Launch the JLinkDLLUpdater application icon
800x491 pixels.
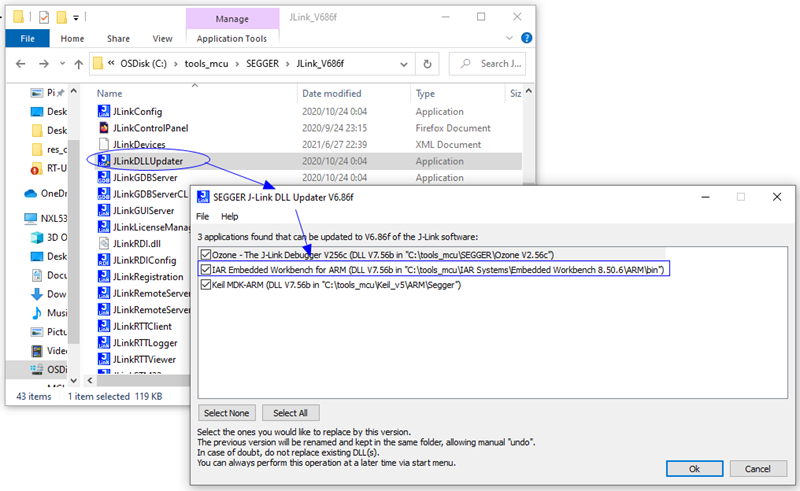click(104, 161)
